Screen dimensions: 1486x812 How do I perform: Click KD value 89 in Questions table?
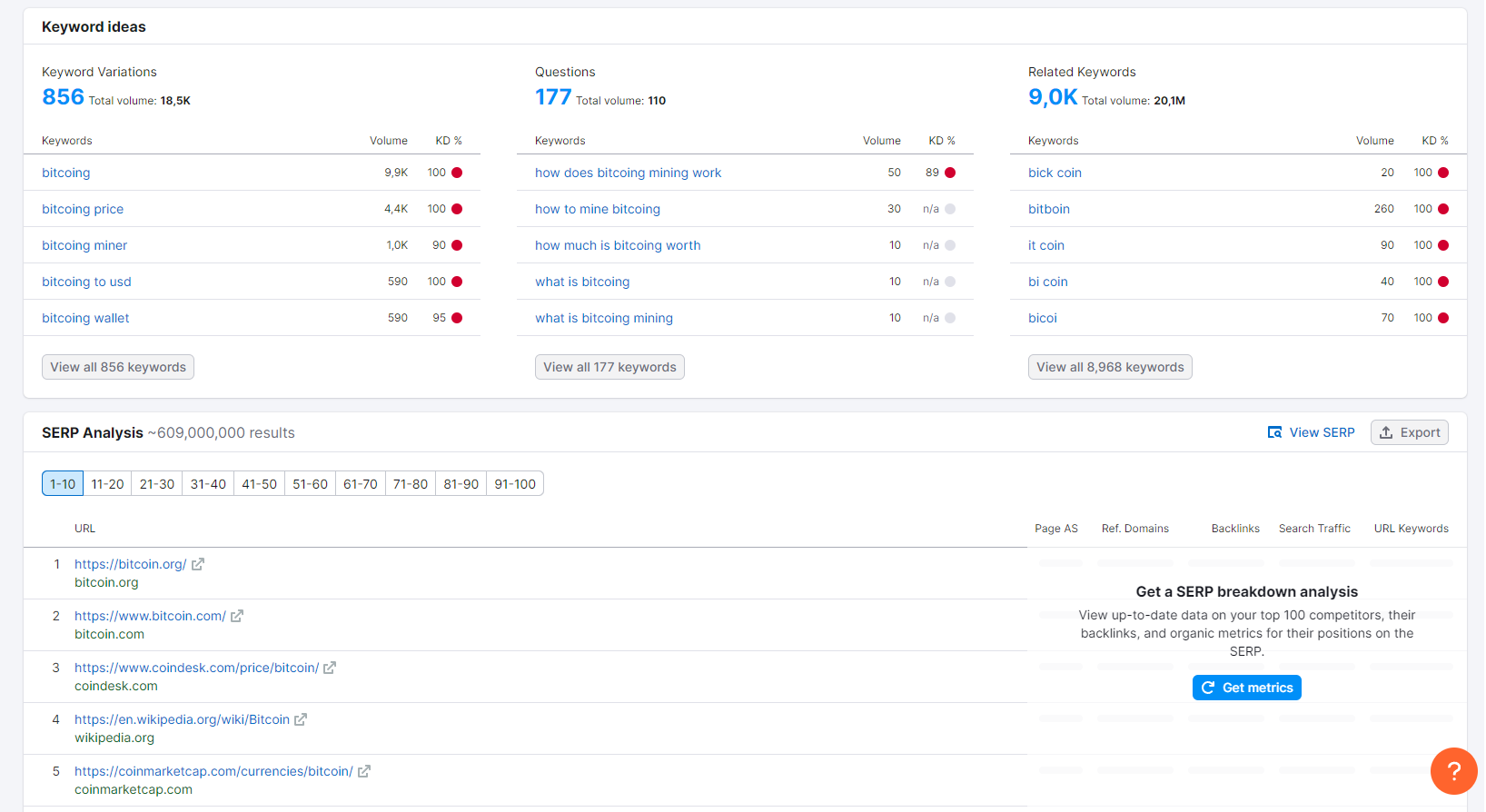tap(932, 173)
